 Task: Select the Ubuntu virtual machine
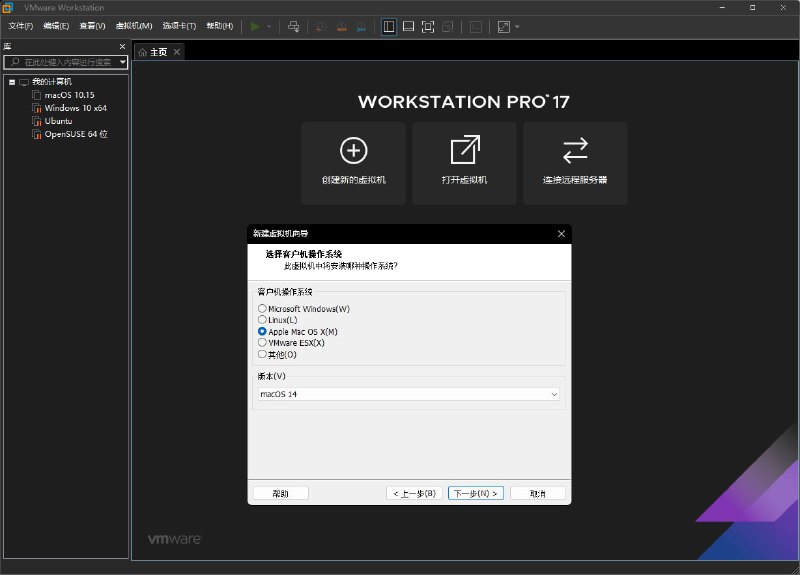[58, 121]
